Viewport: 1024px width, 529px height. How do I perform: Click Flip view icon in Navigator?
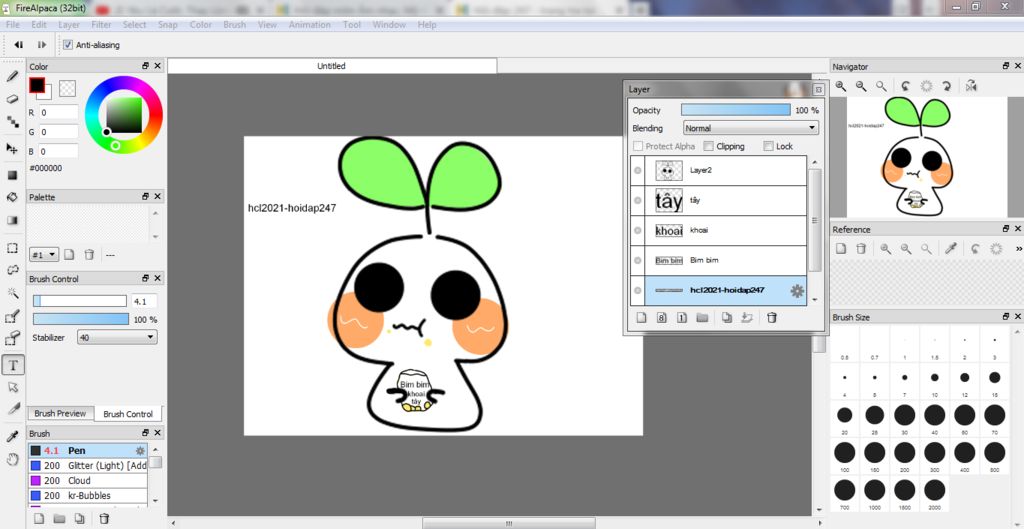click(971, 86)
